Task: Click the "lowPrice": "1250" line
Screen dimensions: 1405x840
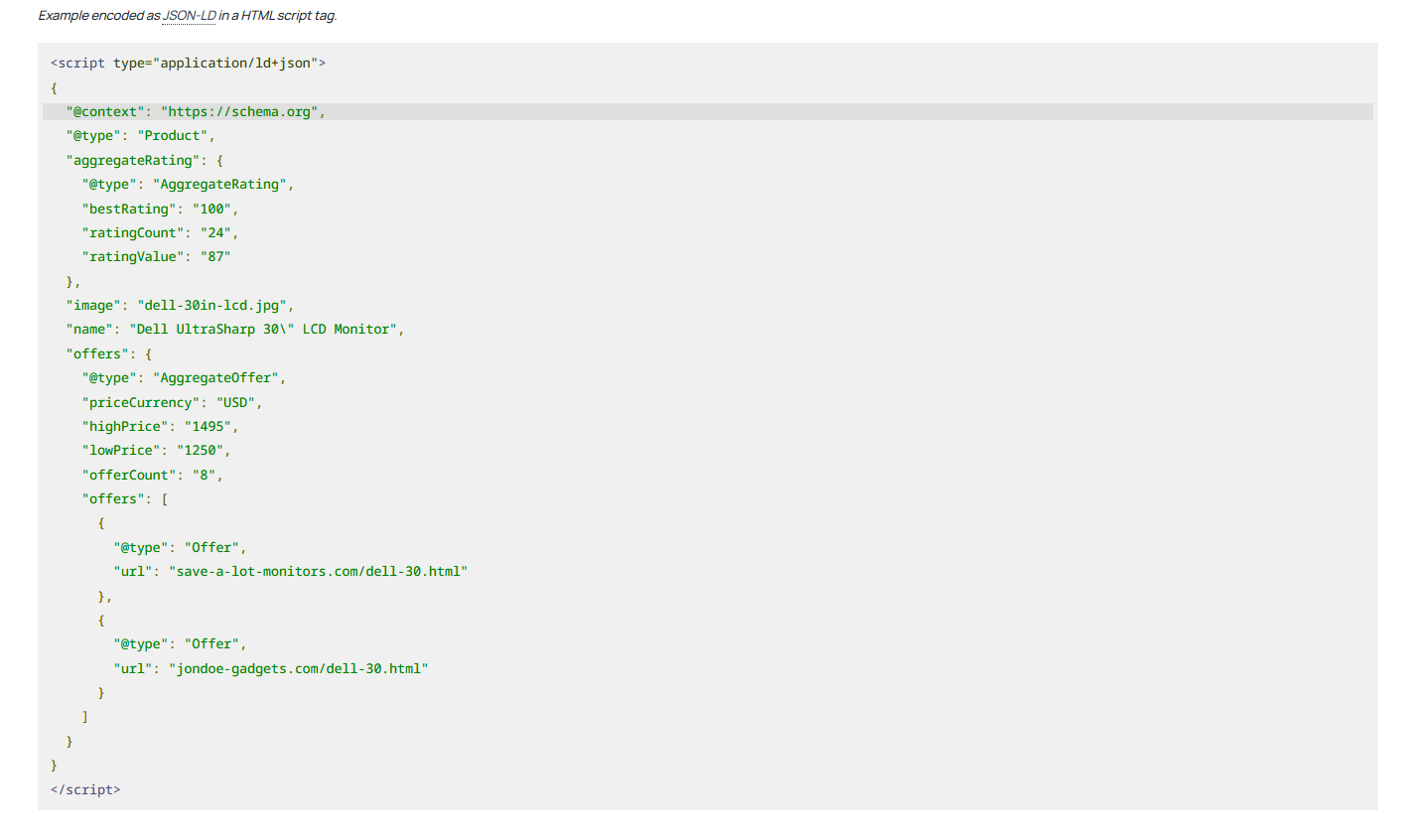Action: 156,451
